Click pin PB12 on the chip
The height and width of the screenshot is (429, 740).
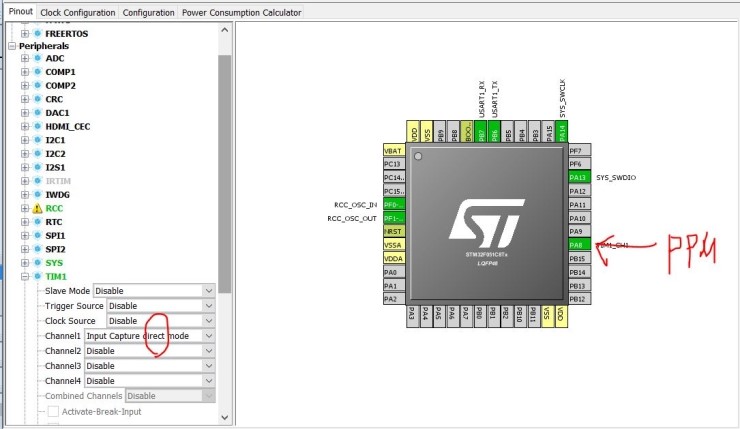pyautogui.click(x=579, y=299)
